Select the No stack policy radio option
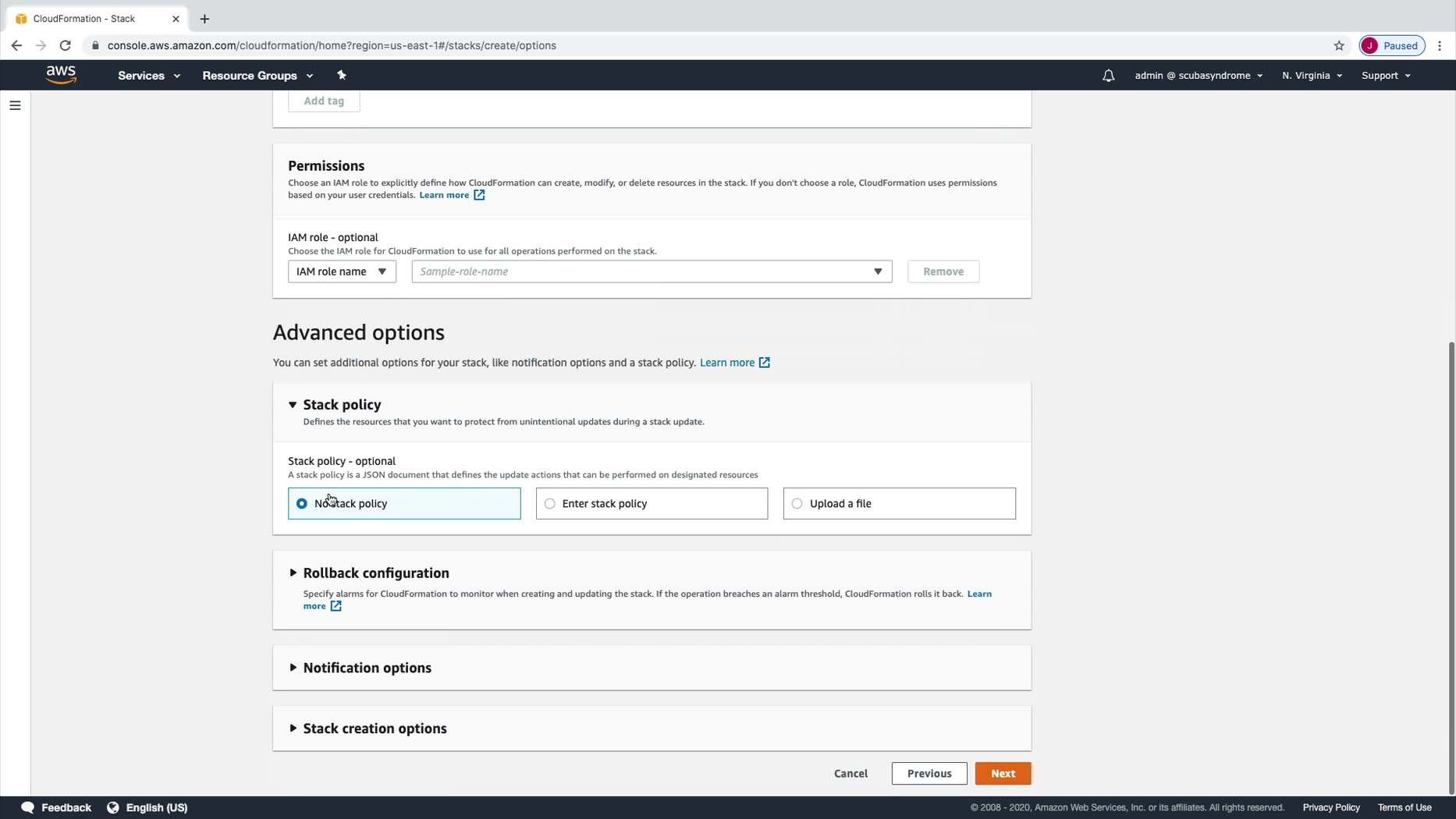Viewport: 1456px width, 819px height. coord(302,504)
